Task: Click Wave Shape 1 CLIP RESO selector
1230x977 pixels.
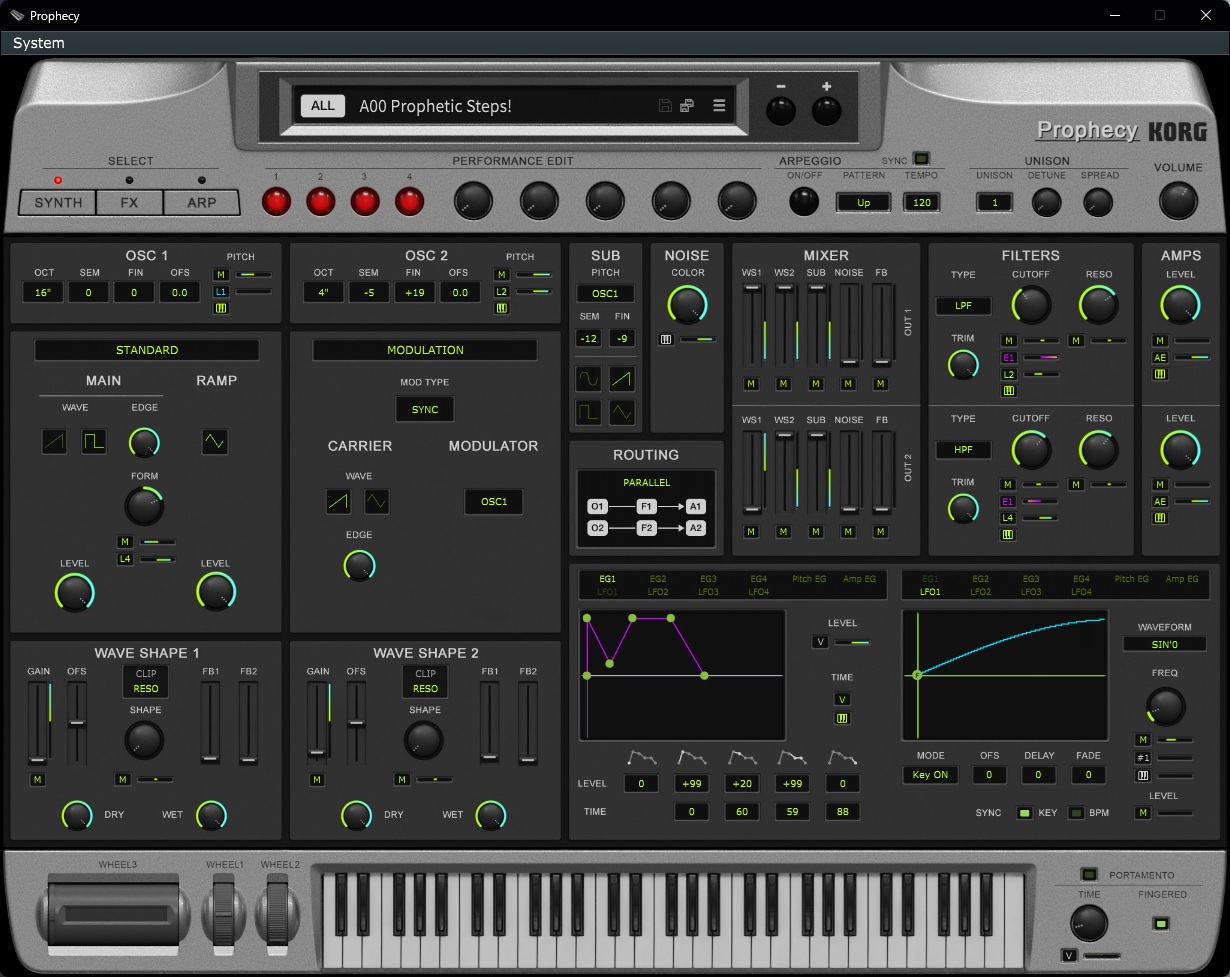Action: click(146, 681)
